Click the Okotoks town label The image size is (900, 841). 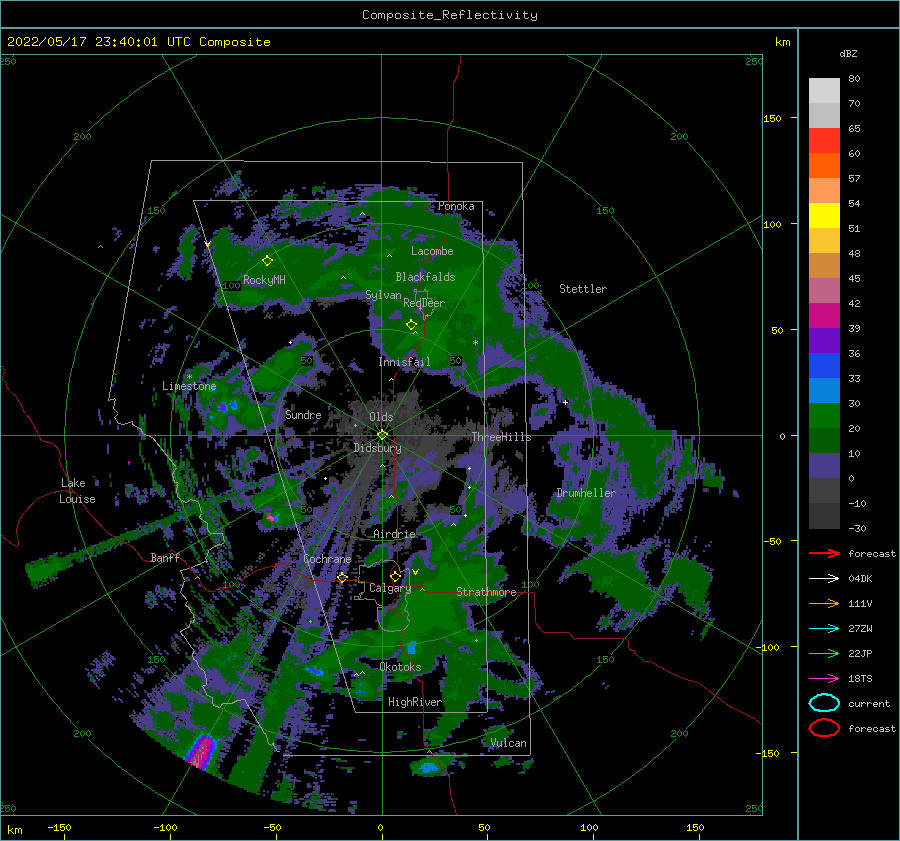click(x=401, y=667)
